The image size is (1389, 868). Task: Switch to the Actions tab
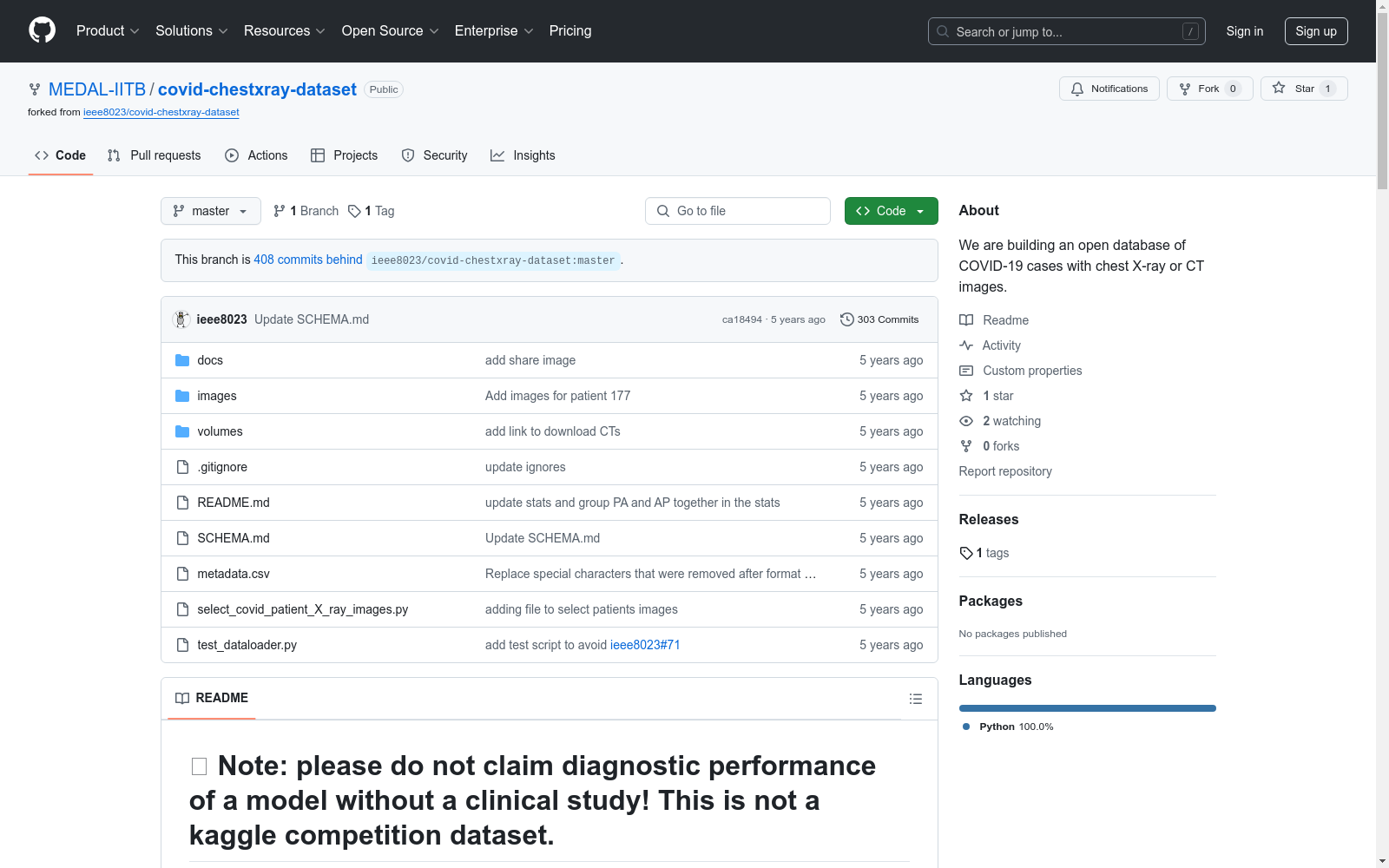pyautogui.click(x=256, y=155)
